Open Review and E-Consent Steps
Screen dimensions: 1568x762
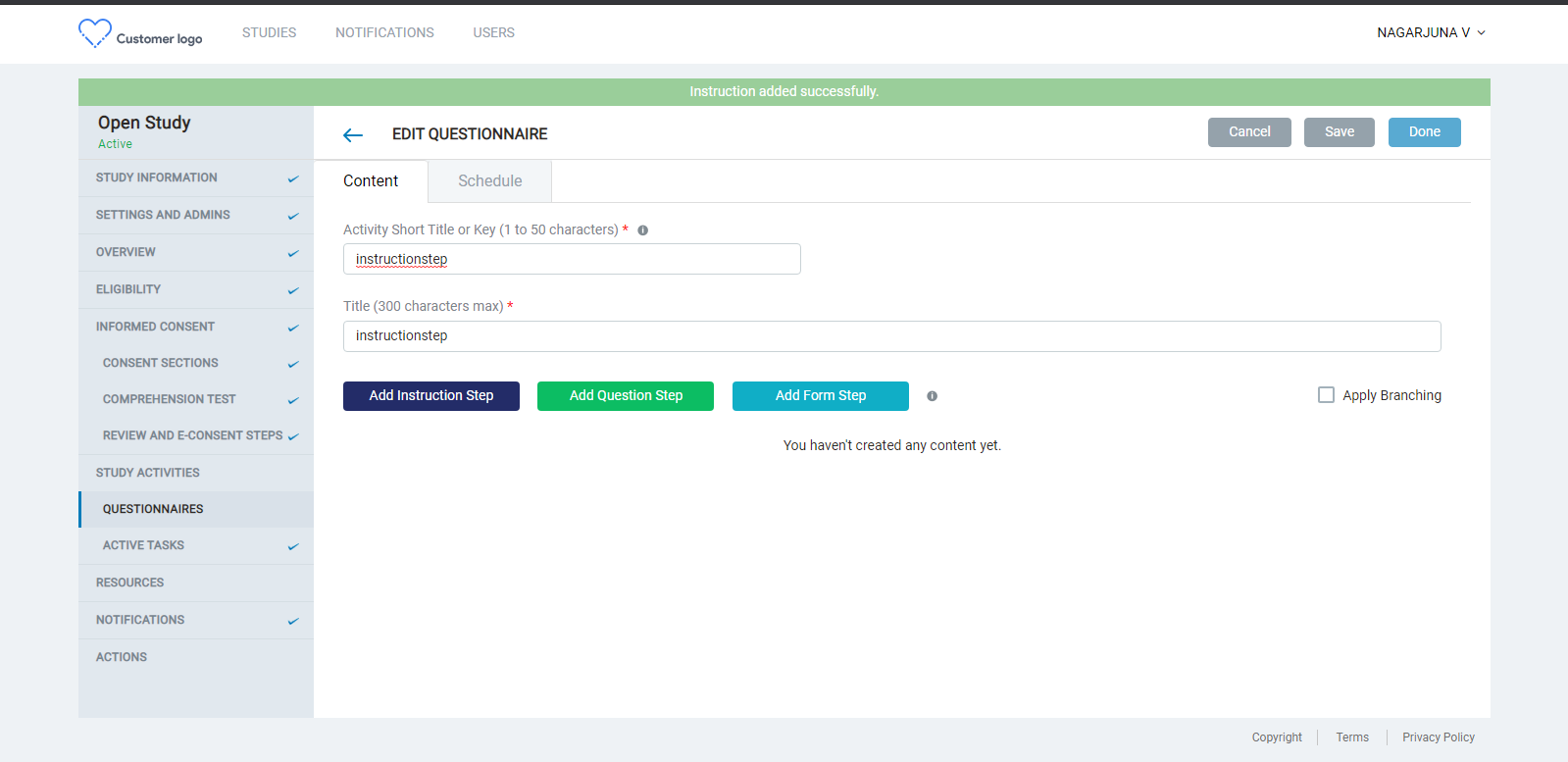pyautogui.click(x=196, y=436)
